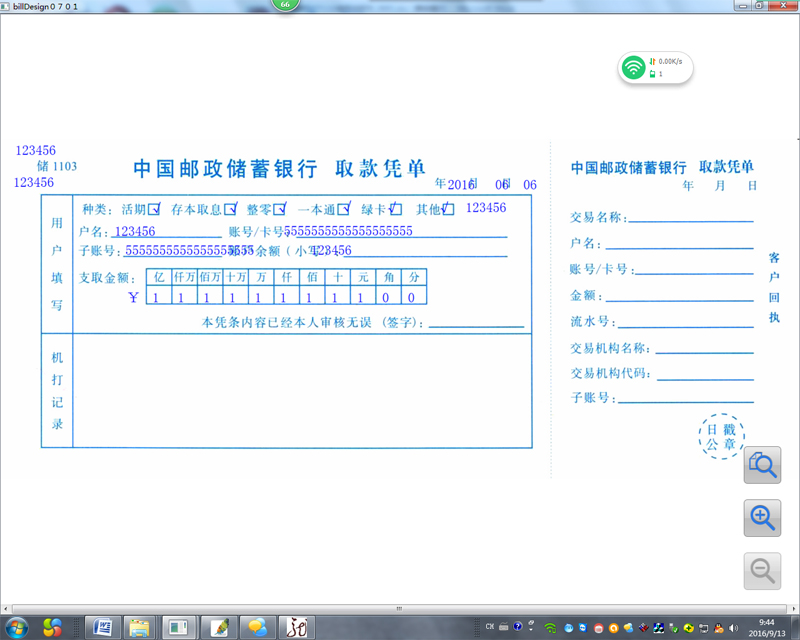The height and width of the screenshot is (640, 800).
Task: Select the 其他 checkbox
Action: click(448, 210)
